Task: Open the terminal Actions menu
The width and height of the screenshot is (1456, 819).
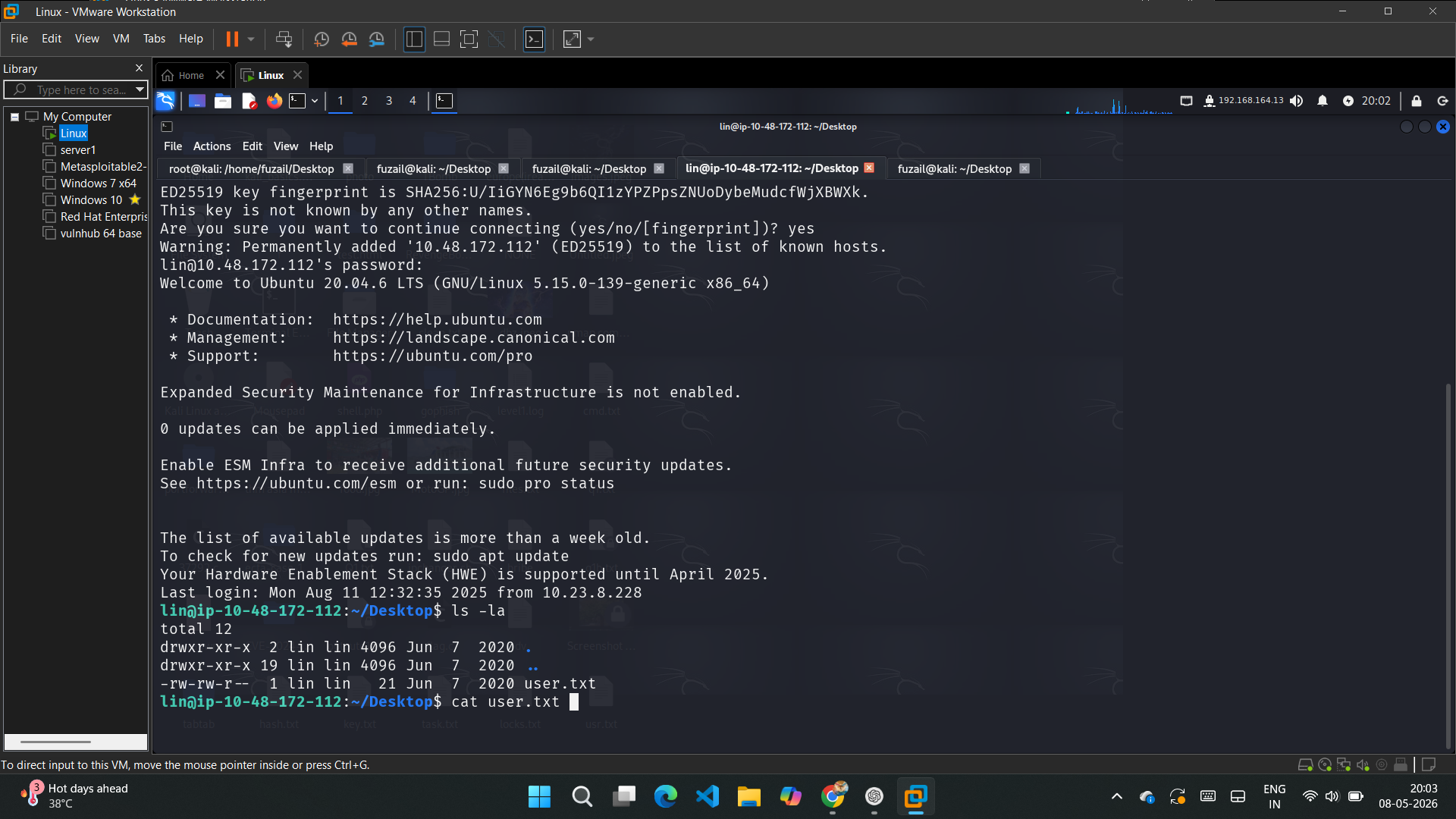Action: point(212,146)
